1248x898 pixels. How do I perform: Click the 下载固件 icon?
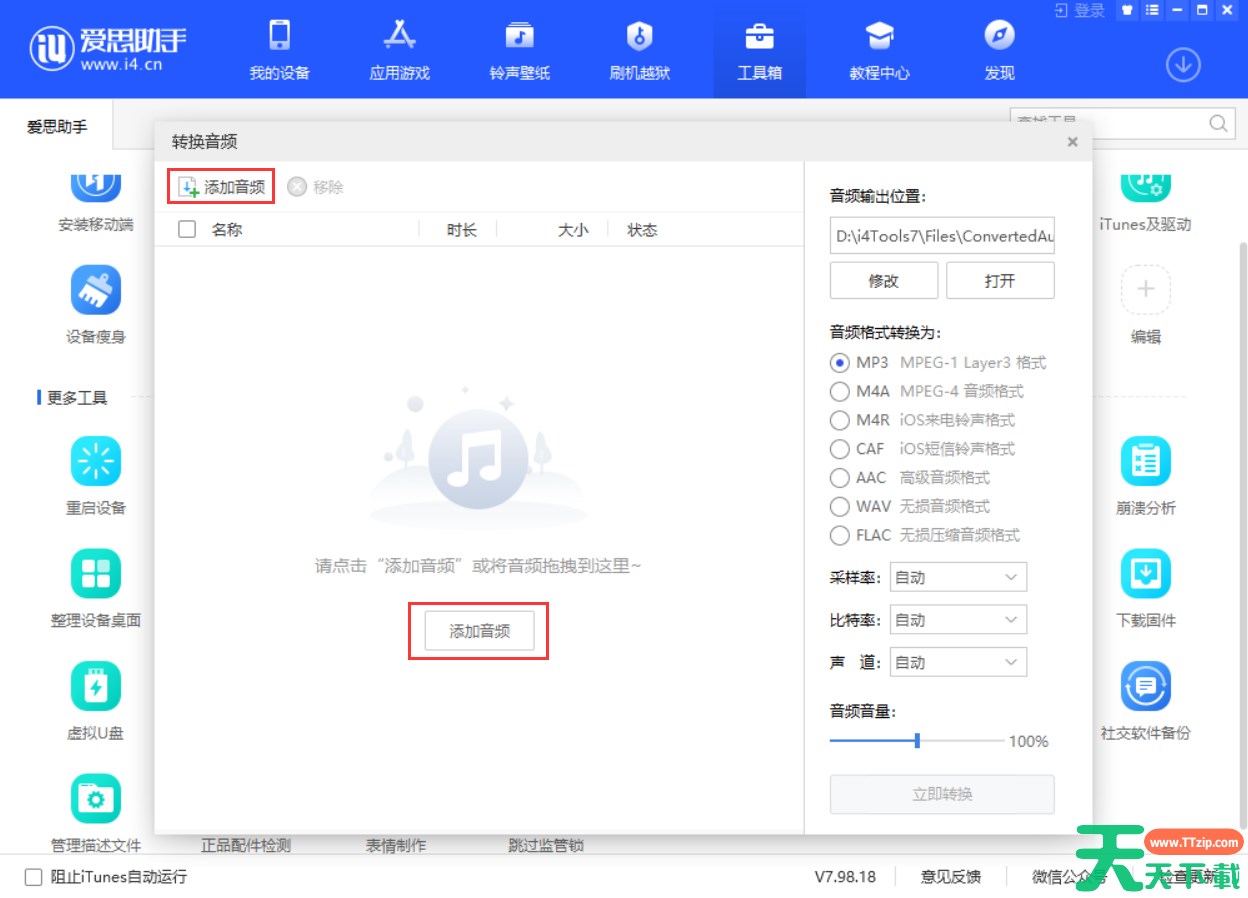coord(1145,574)
